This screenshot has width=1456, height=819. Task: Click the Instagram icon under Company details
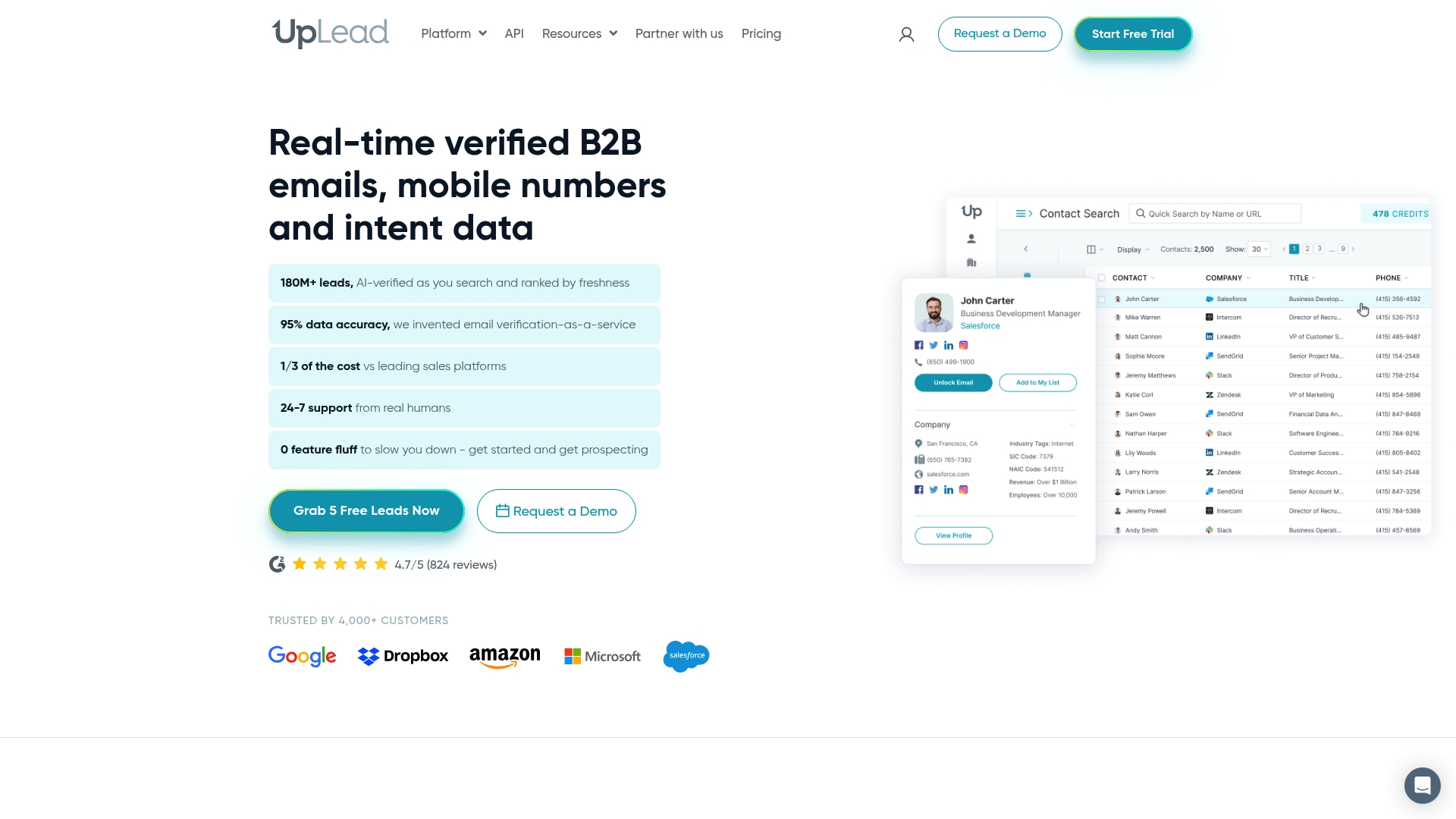[963, 490]
